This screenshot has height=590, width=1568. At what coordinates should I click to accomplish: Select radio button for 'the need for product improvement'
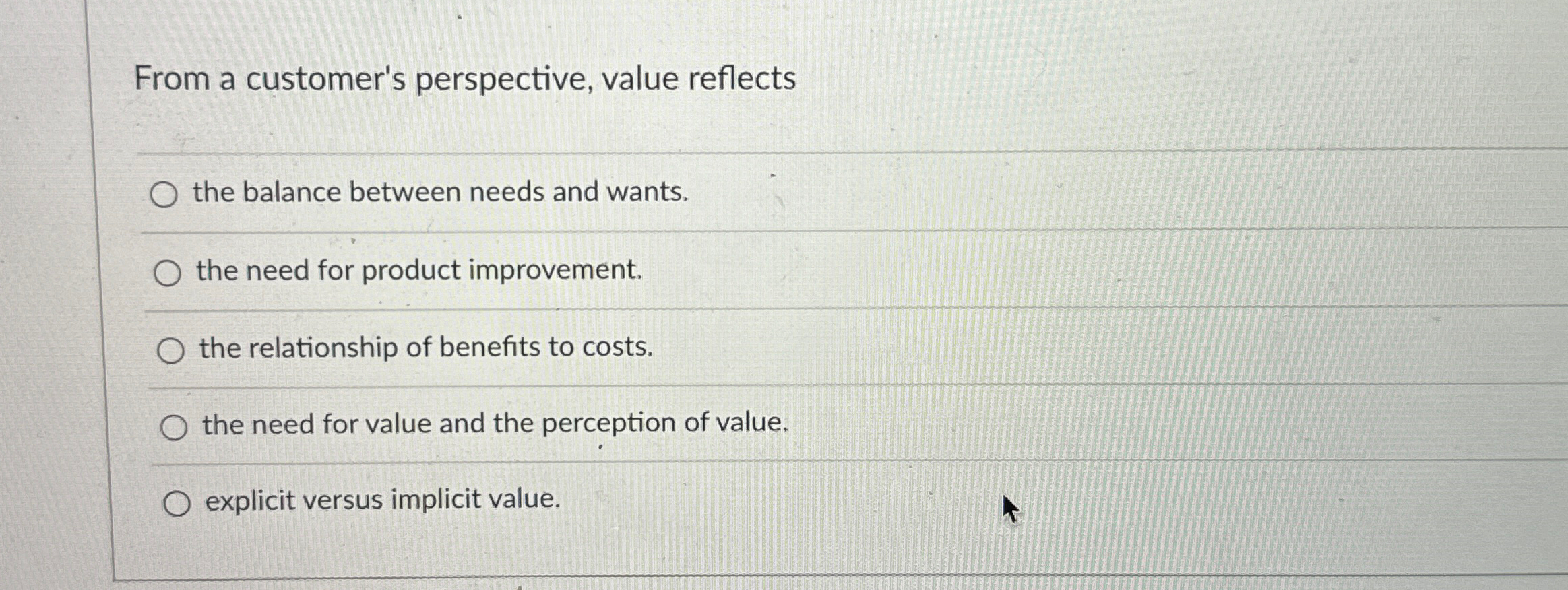point(168,273)
